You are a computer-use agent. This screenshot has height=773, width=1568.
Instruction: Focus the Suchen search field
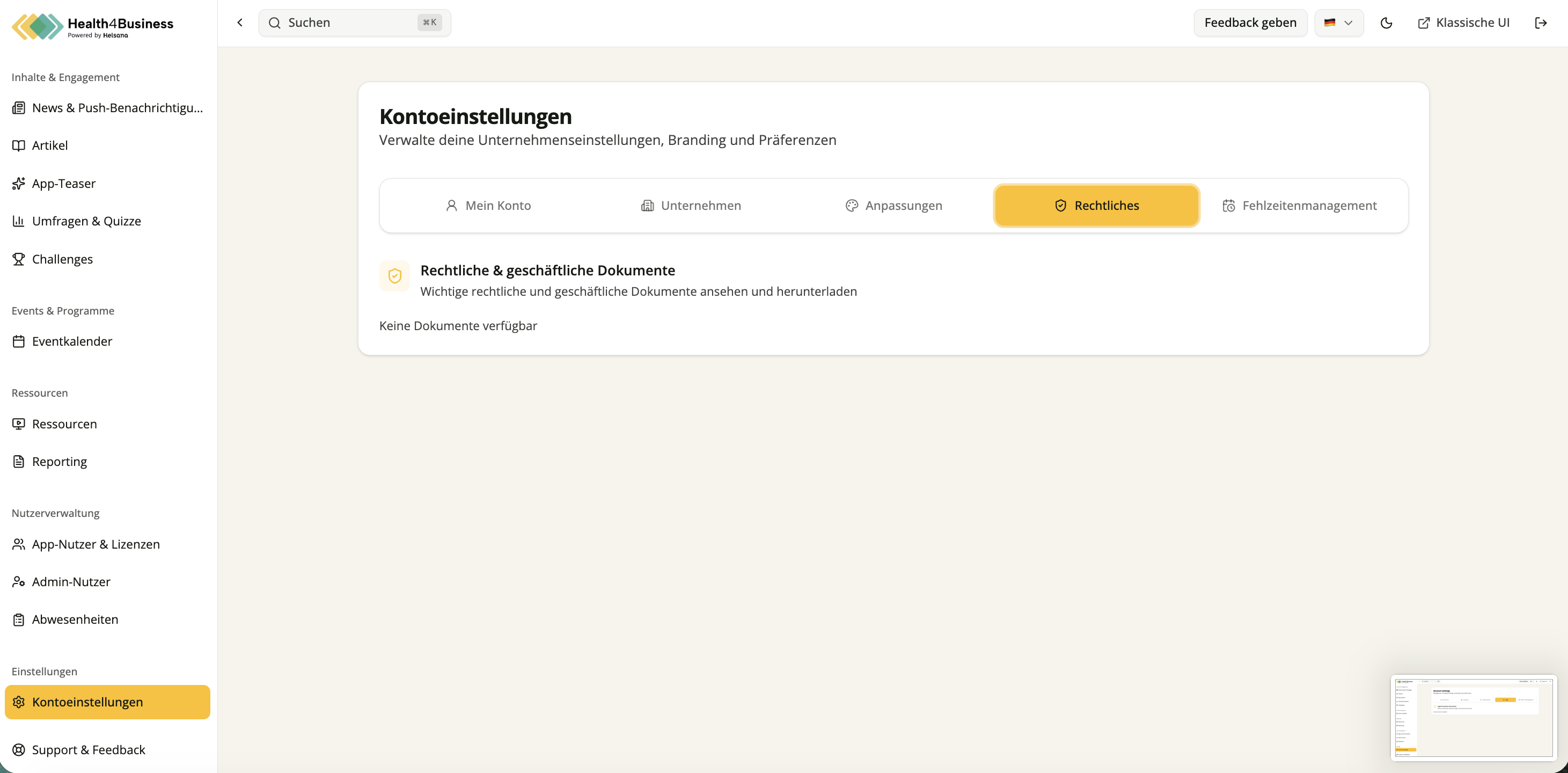355,23
